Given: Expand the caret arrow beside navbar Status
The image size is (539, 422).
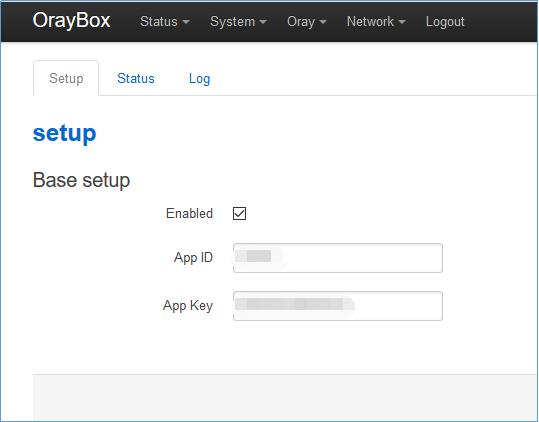Looking at the screenshot, I should 186,22.
